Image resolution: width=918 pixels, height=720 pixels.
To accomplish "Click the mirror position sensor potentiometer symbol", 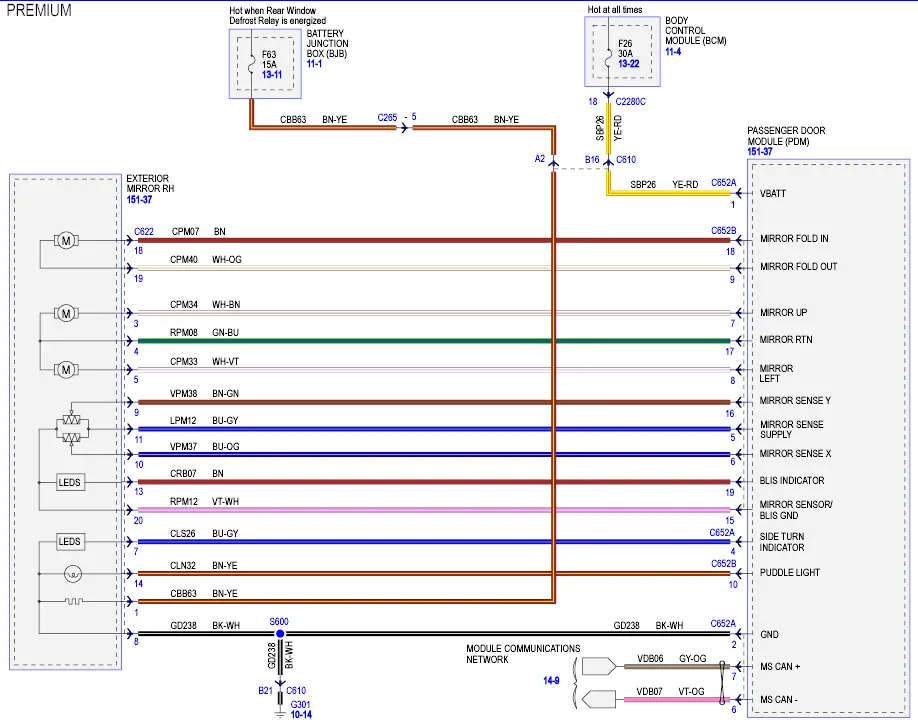I will pos(71,429).
